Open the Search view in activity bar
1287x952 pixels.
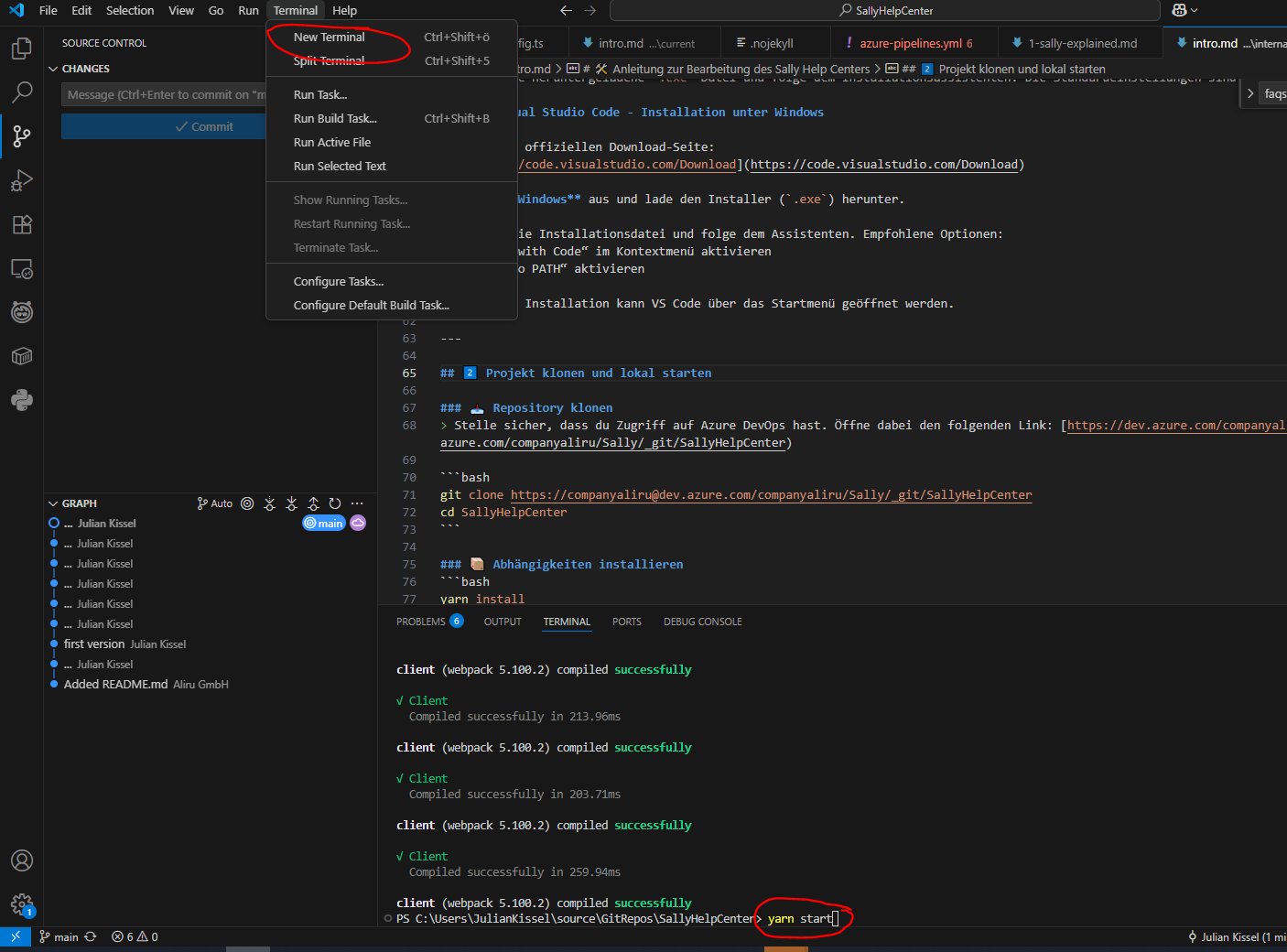[x=22, y=92]
